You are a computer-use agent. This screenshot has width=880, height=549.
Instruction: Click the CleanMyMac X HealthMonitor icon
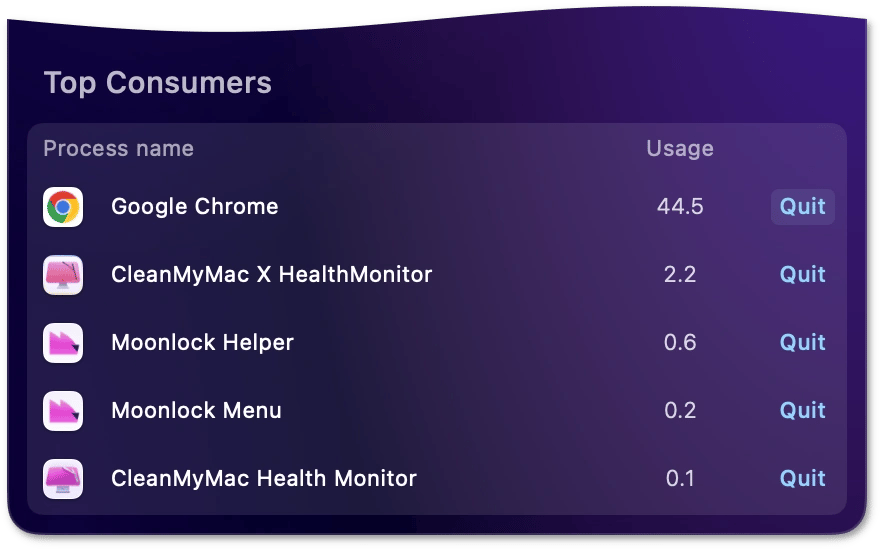click(63, 275)
